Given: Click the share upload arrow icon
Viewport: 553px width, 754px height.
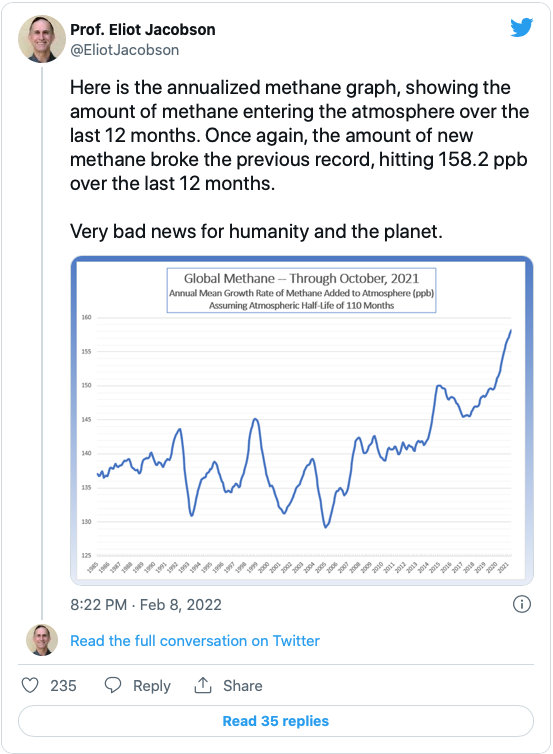Looking at the screenshot, I should tap(203, 685).
